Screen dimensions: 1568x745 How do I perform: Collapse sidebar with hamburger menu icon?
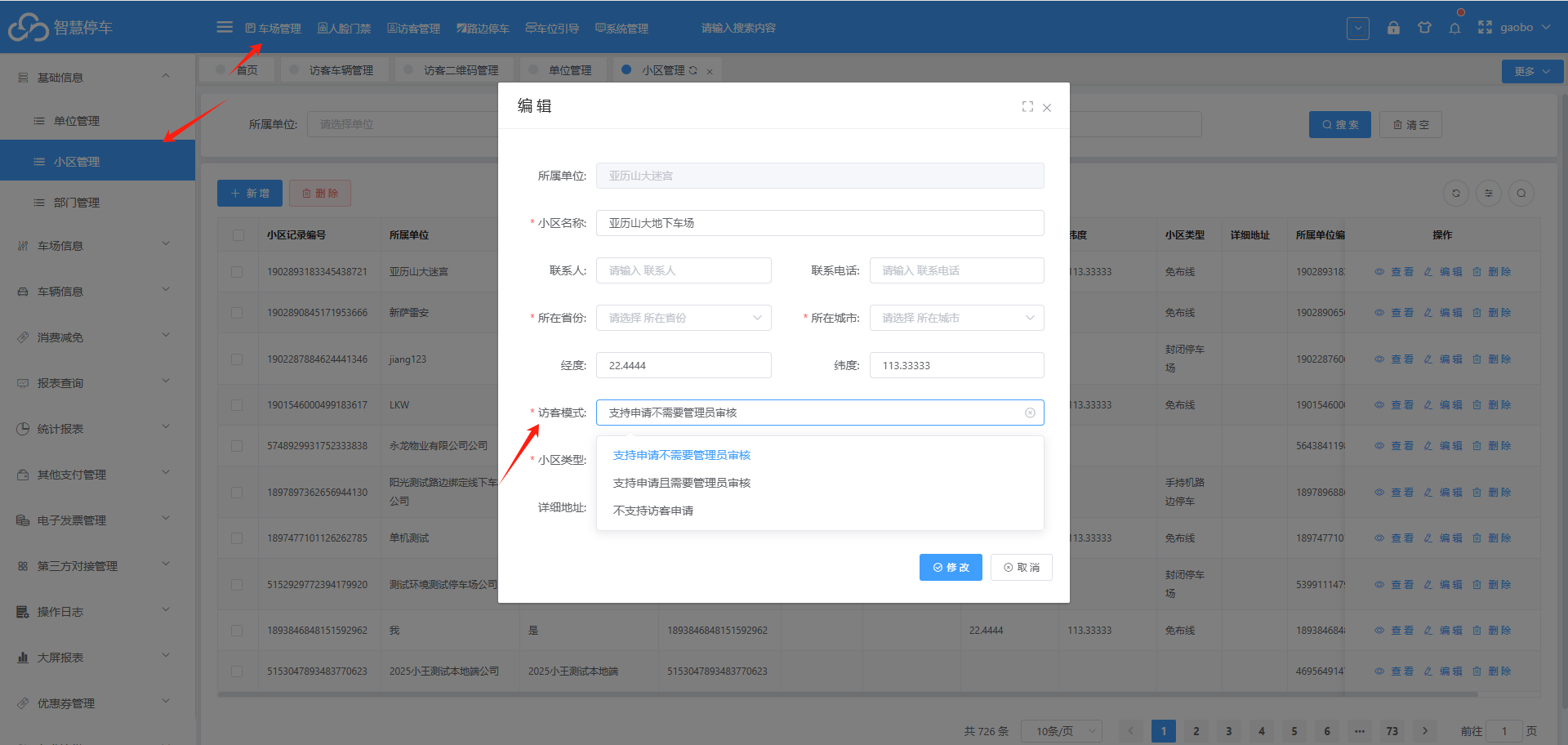click(225, 27)
